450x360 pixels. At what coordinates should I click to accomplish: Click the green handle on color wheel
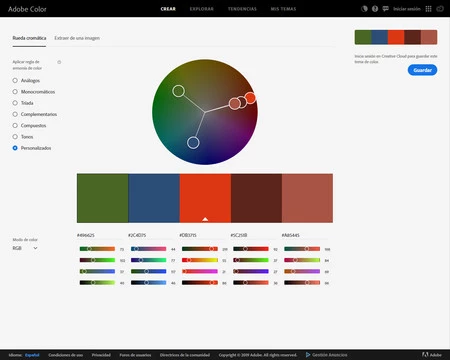[x=178, y=91]
